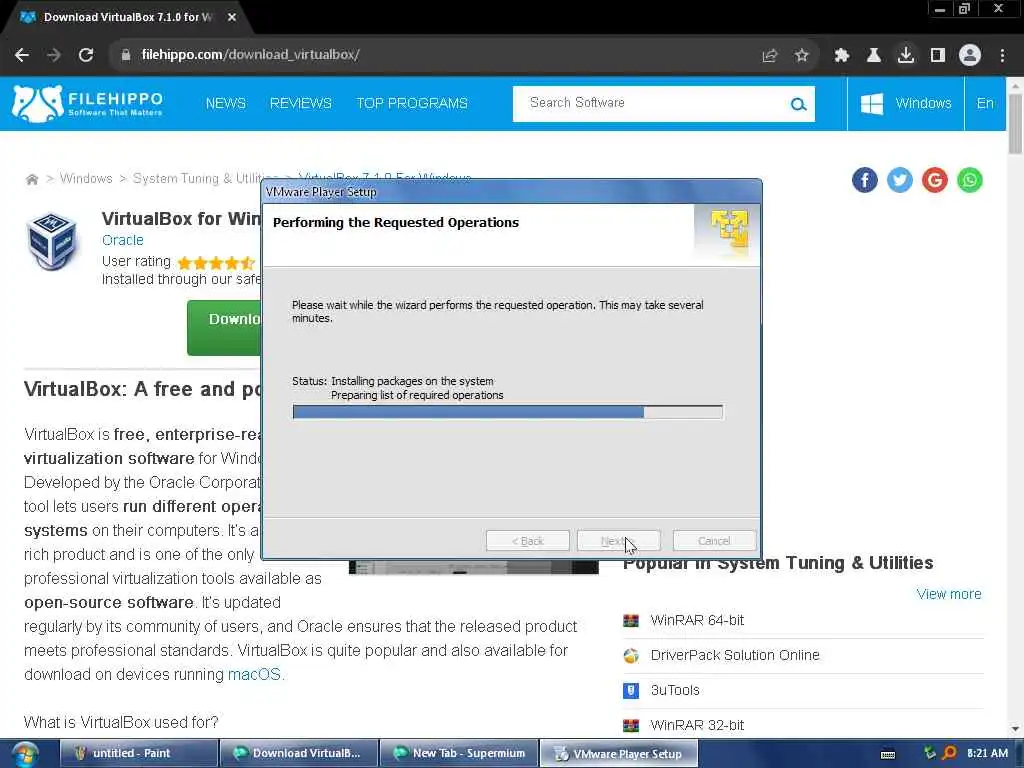Toggle the browser side panel icon
Screen dimensions: 1024x768
[937, 56]
